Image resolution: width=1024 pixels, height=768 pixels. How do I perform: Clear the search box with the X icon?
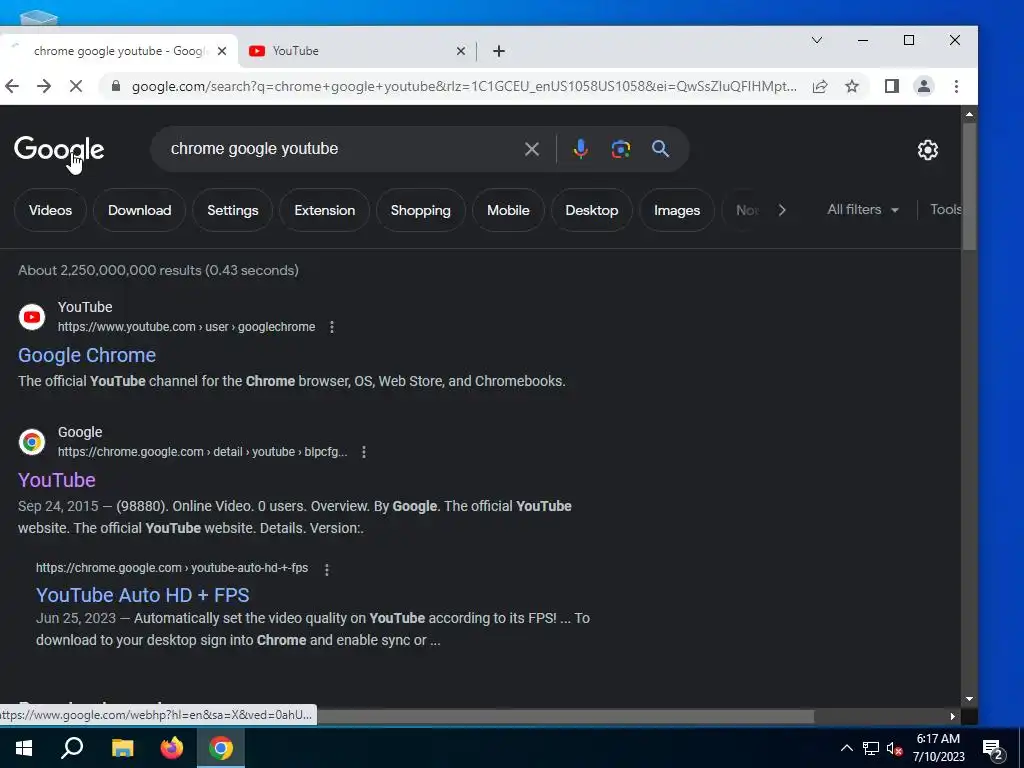tap(532, 149)
